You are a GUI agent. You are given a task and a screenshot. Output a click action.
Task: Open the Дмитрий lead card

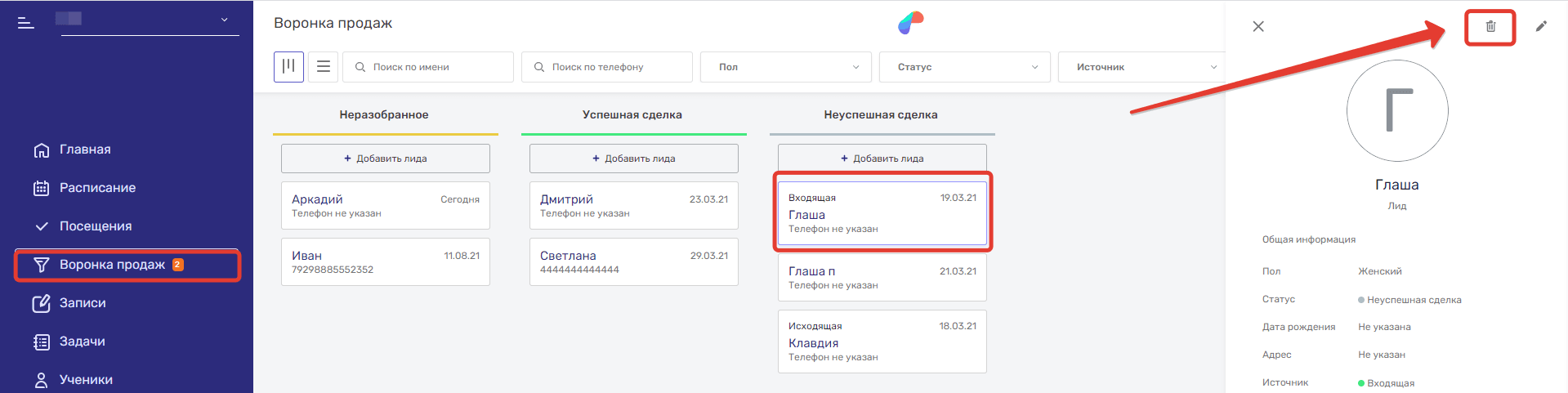[x=633, y=206]
